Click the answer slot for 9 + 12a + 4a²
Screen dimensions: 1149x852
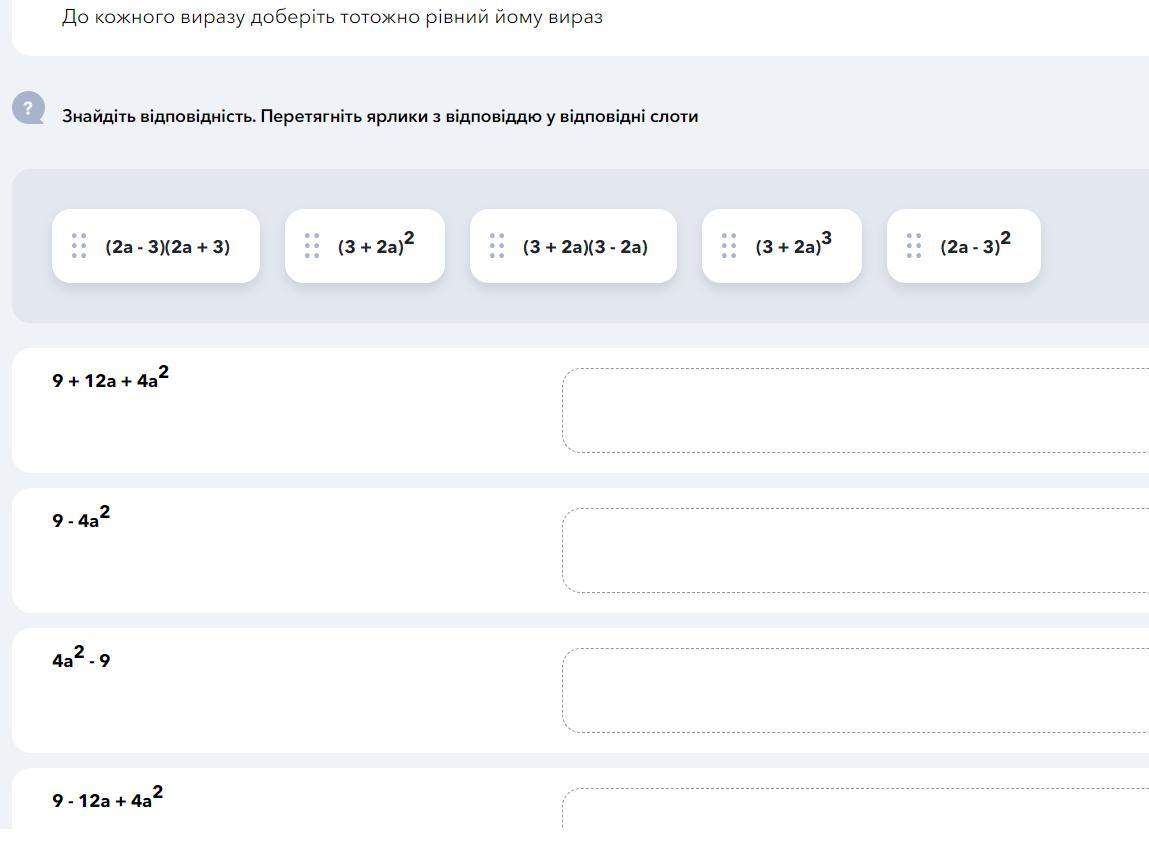pos(855,410)
